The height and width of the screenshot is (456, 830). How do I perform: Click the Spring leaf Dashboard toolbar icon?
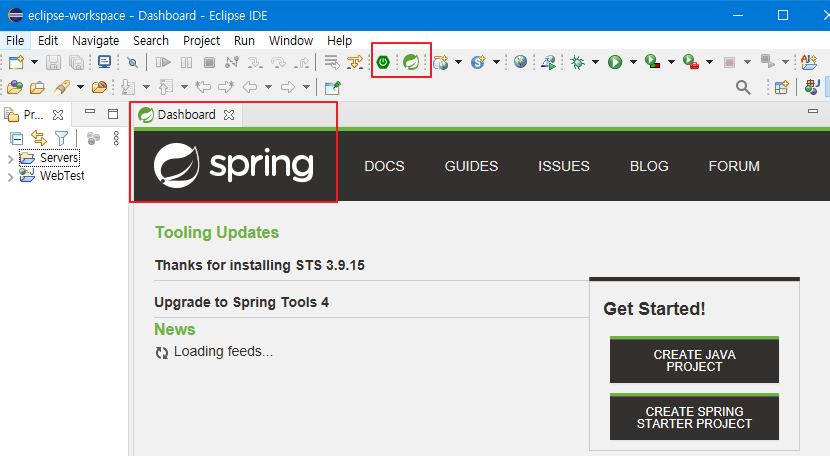411,62
